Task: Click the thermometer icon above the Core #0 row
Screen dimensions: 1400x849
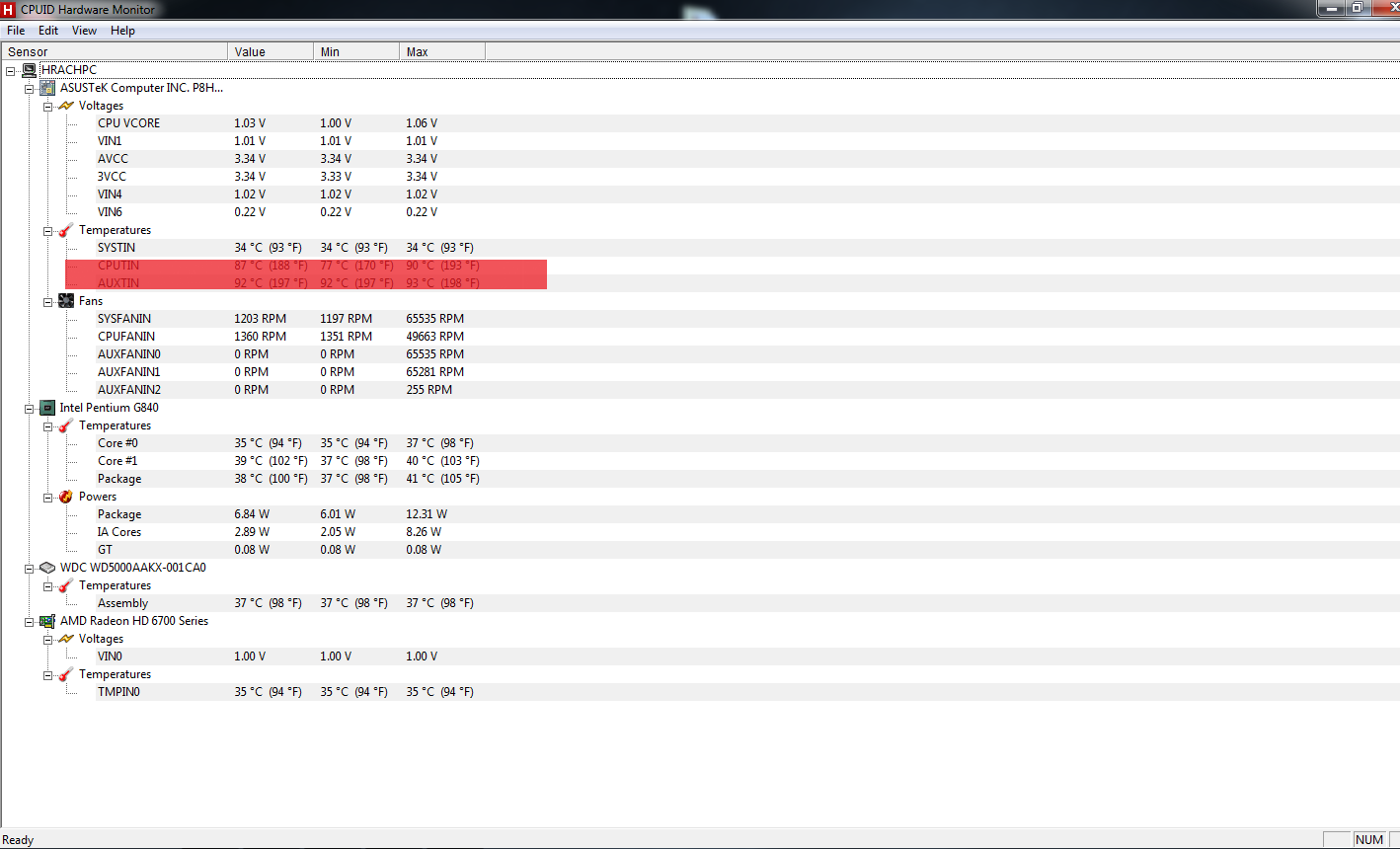Action: (x=66, y=425)
